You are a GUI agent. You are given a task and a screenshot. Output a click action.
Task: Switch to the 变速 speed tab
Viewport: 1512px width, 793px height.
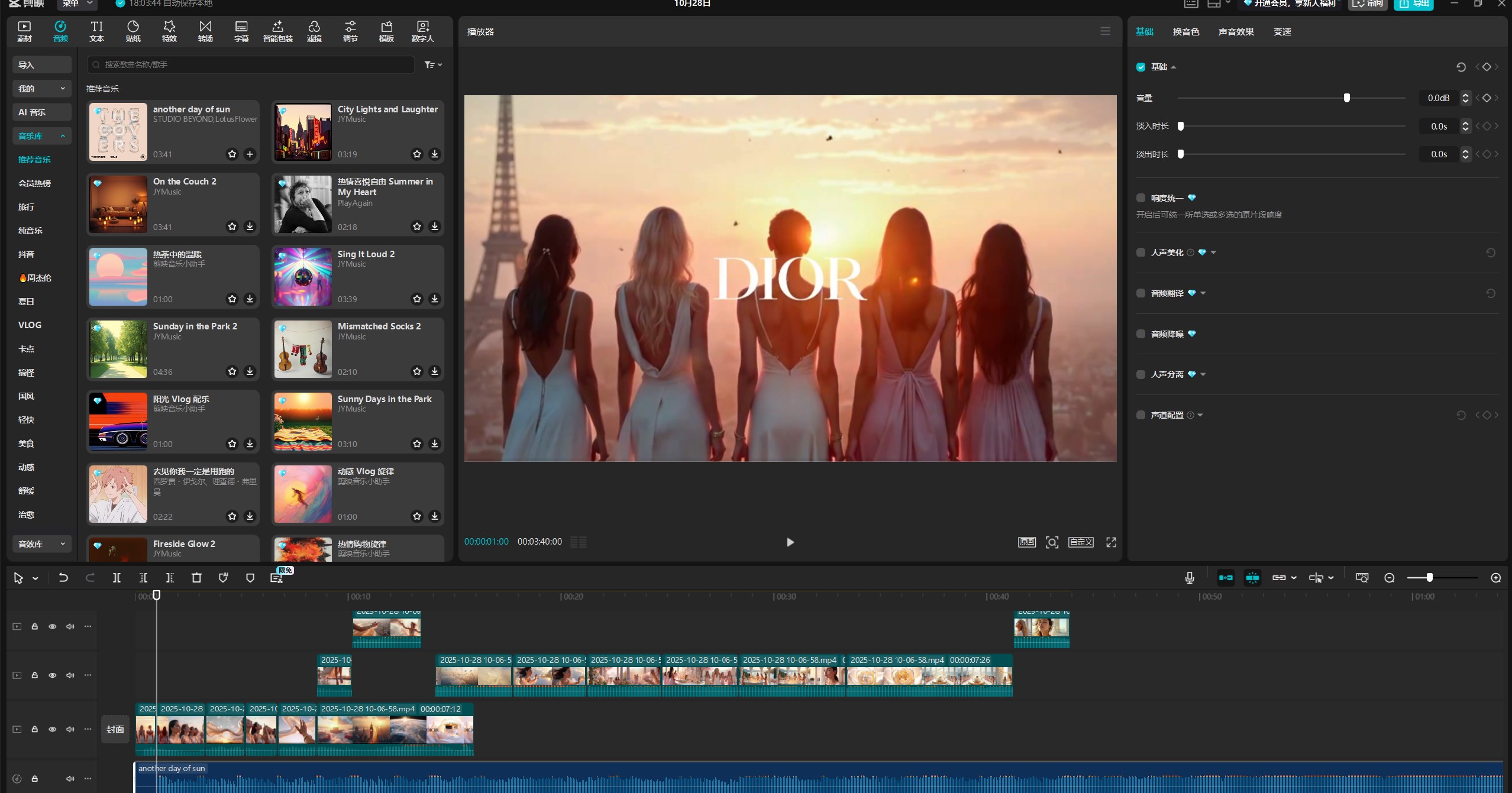click(1282, 32)
